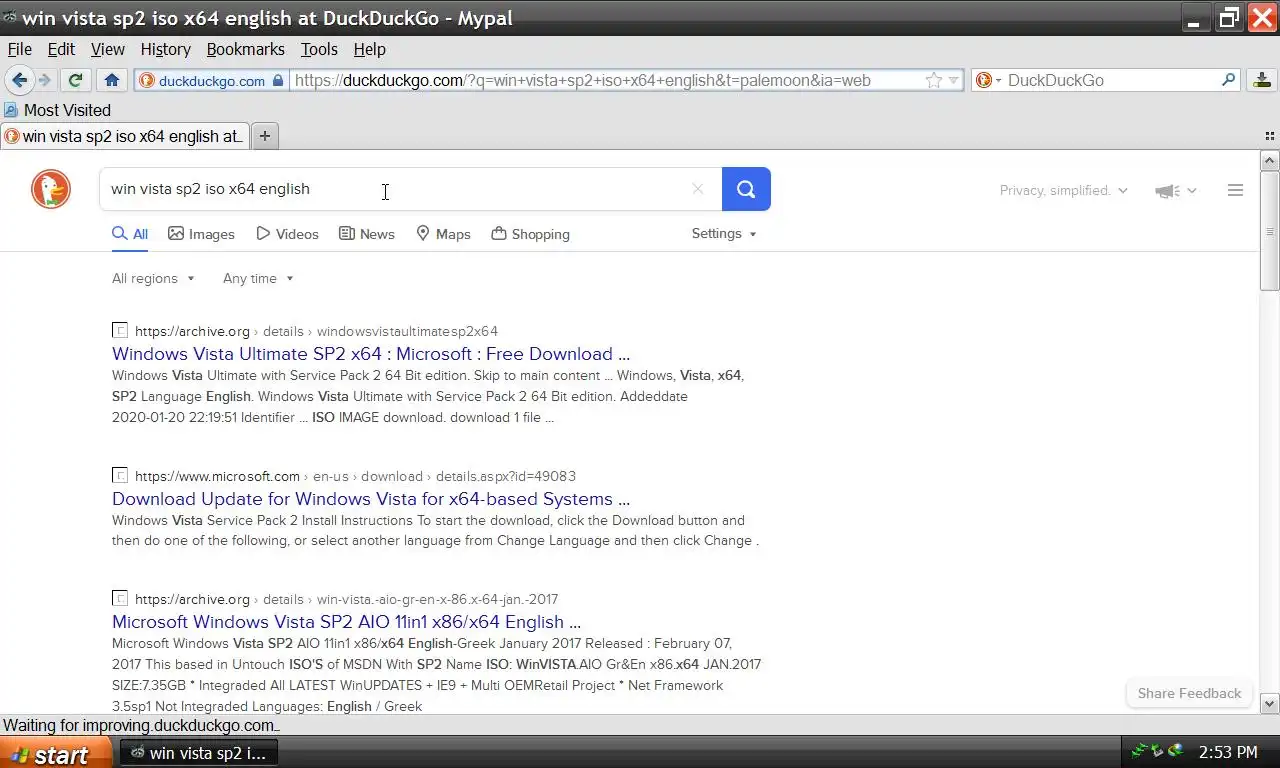Screen dimensions: 1280x768
Task: Click the microsoft.com result favicon
Action: (x=120, y=476)
